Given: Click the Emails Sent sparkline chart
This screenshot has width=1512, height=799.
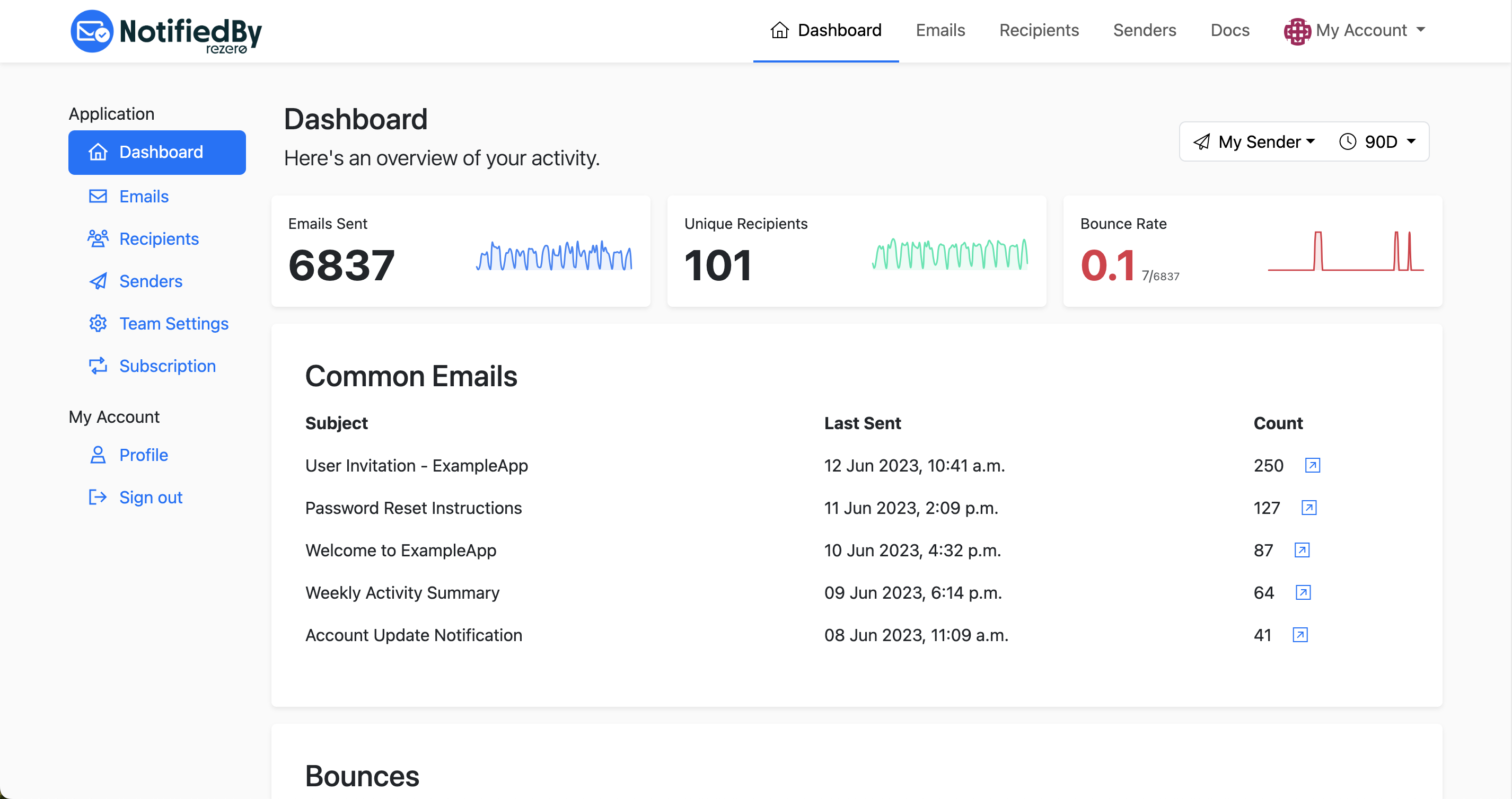Looking at the screenshot, I should click(x=554, y=255).
